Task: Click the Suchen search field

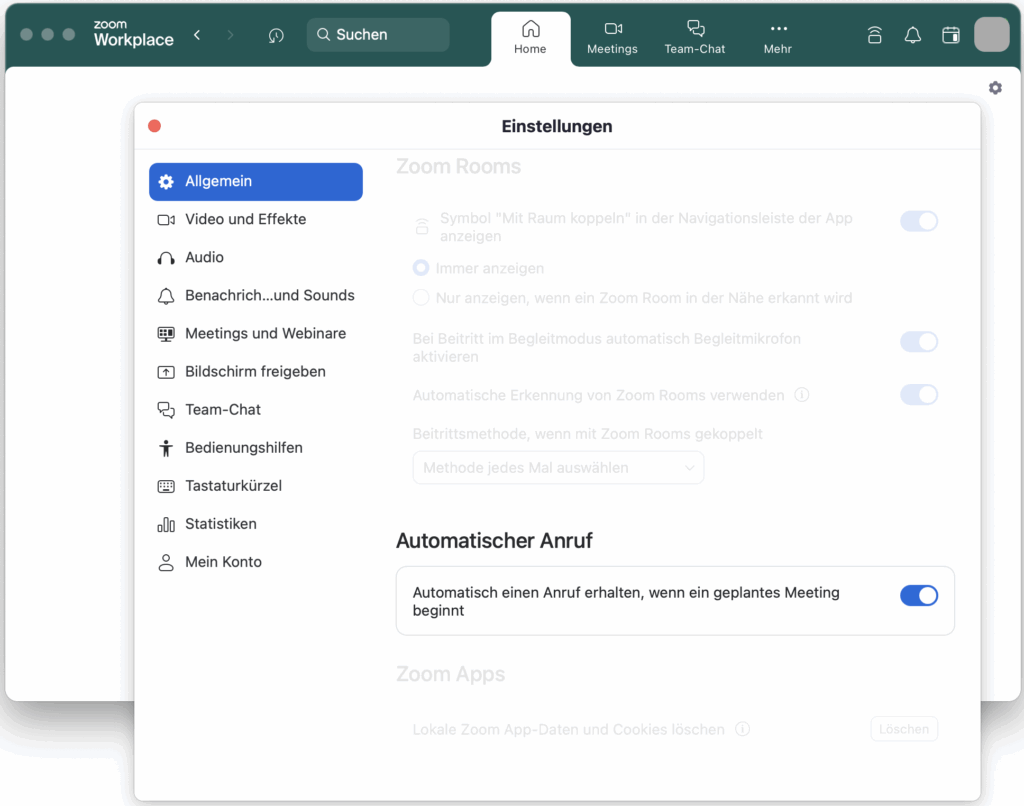Action: click(x=378, y=35)
